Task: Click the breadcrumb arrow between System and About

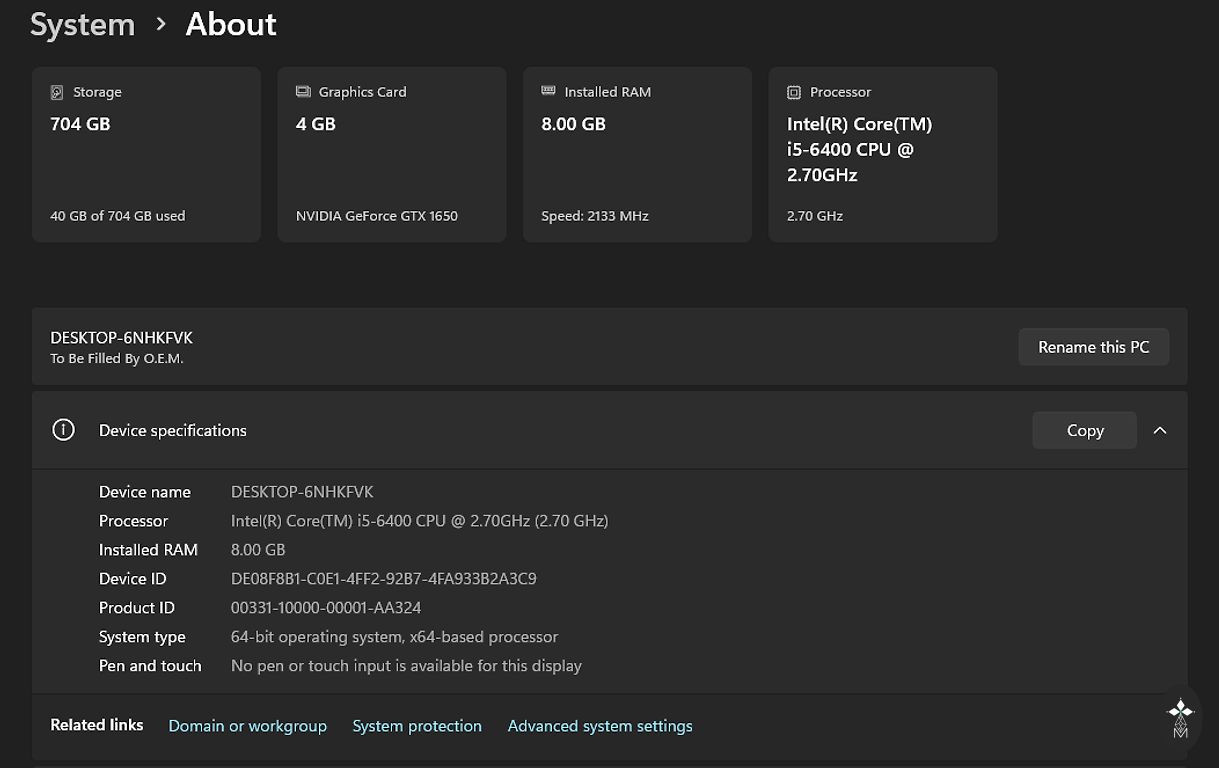Action: [161, 24]
